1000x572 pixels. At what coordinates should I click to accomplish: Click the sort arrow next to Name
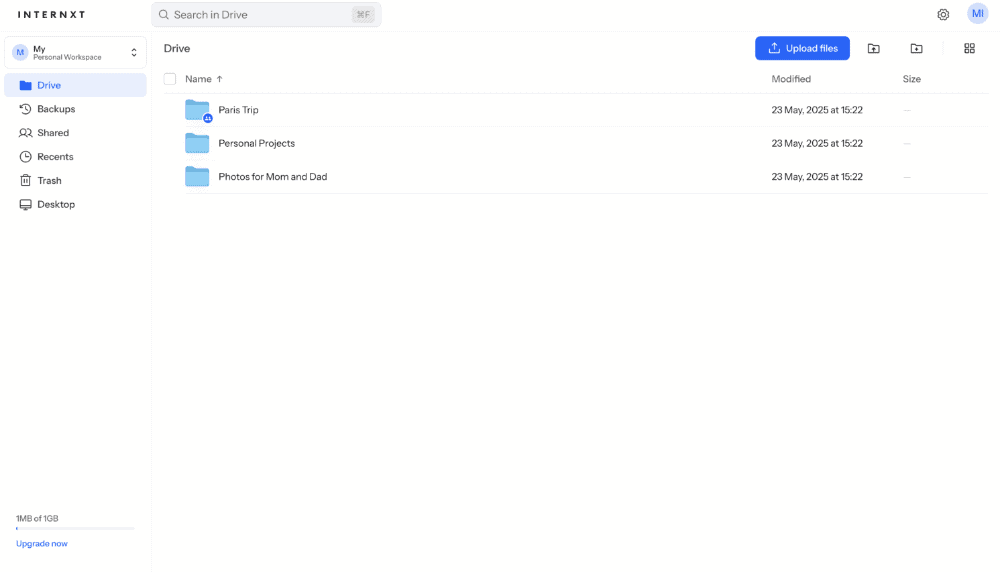[219, 79]
